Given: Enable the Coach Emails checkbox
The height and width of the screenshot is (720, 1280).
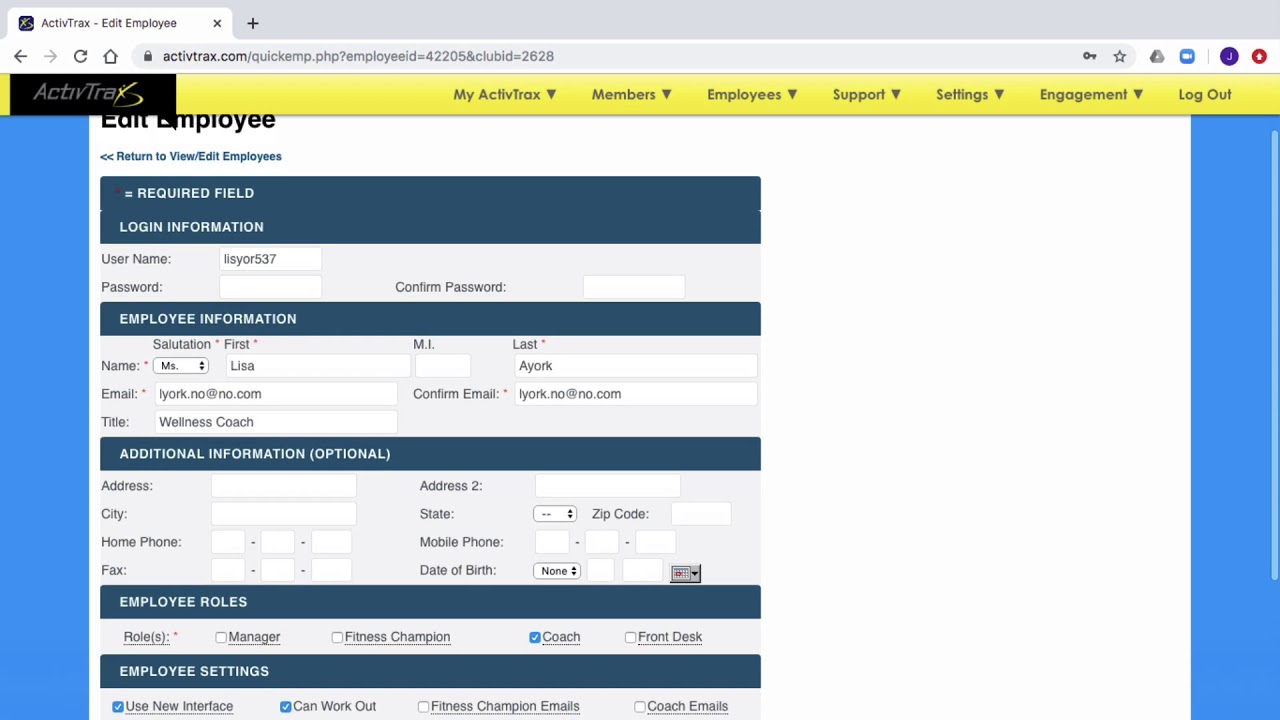Looking at the screenshot, I should 640,706.
